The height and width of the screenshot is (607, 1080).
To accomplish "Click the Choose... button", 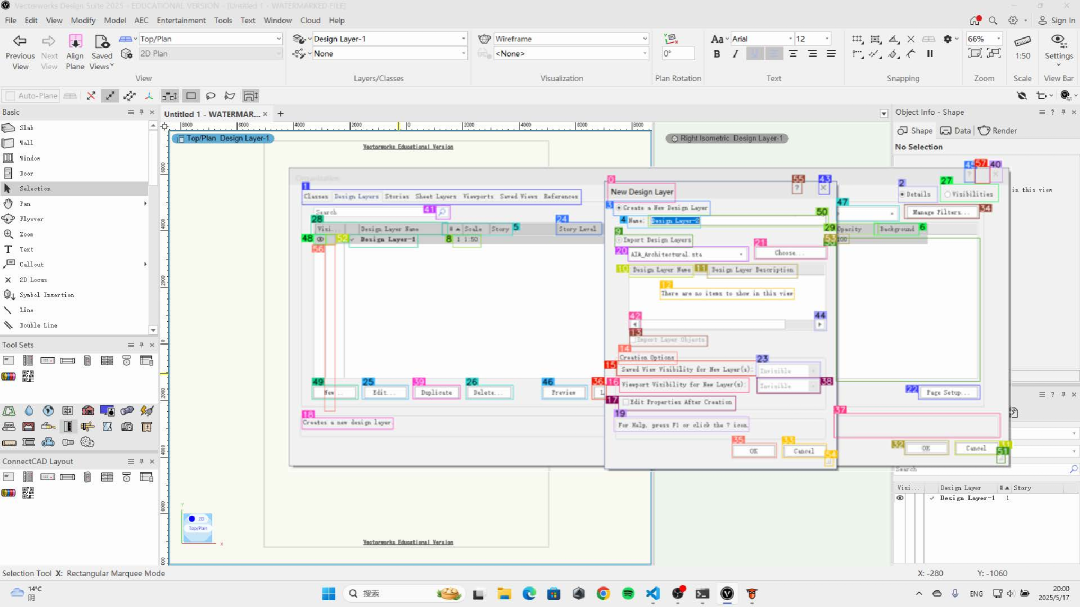I will pos(789,253).
